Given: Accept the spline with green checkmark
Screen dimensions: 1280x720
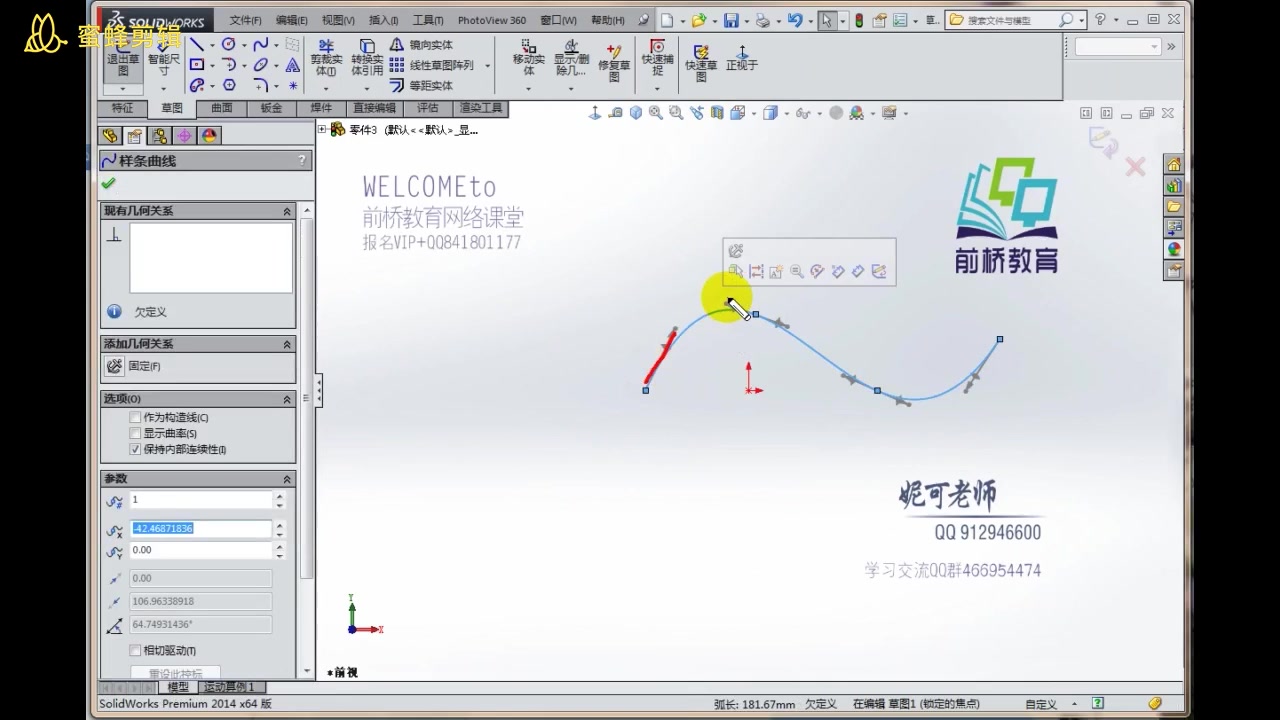Looking at the screenshot, I should [107, 183].
